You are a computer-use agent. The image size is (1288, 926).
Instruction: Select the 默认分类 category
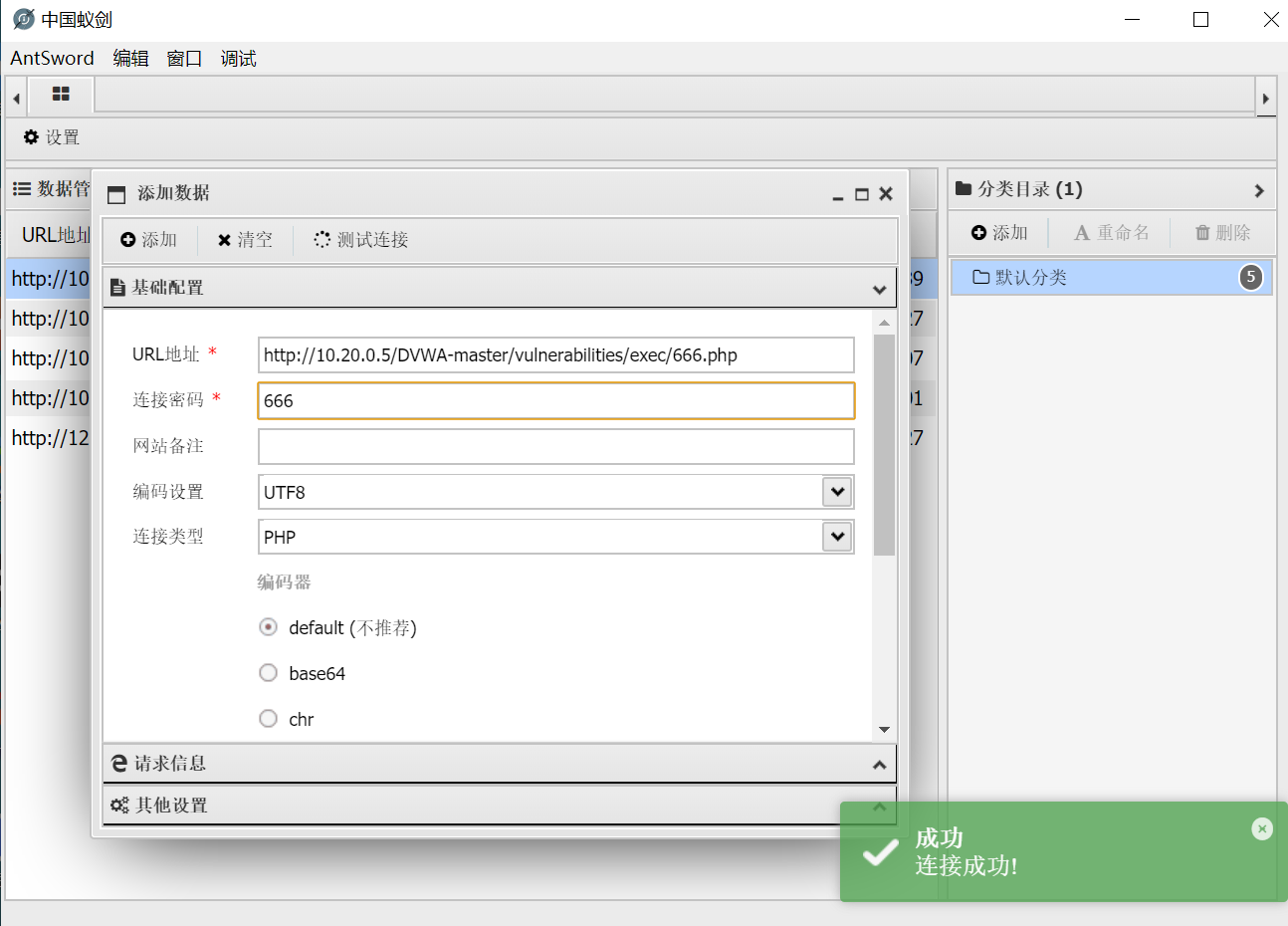(1112, 277)
